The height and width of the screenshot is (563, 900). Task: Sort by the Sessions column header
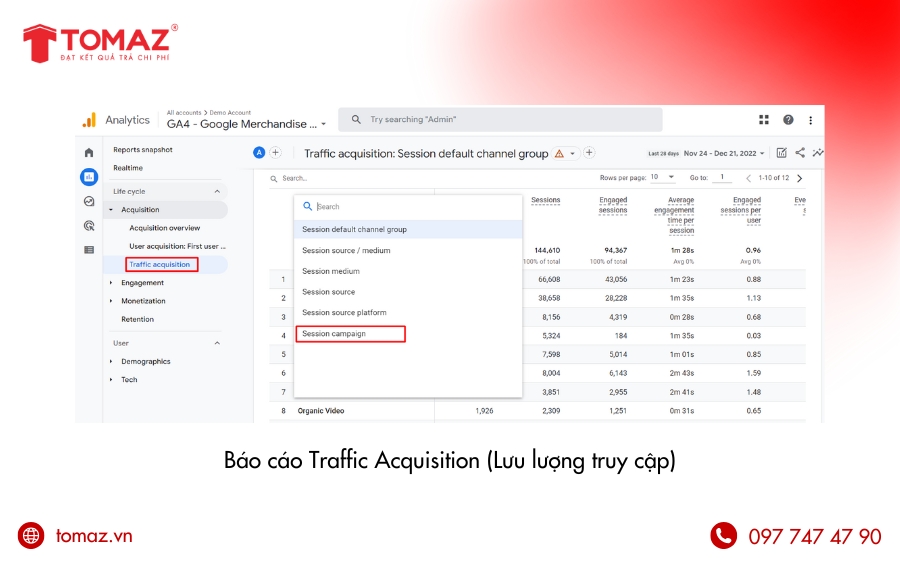(545, 200)
